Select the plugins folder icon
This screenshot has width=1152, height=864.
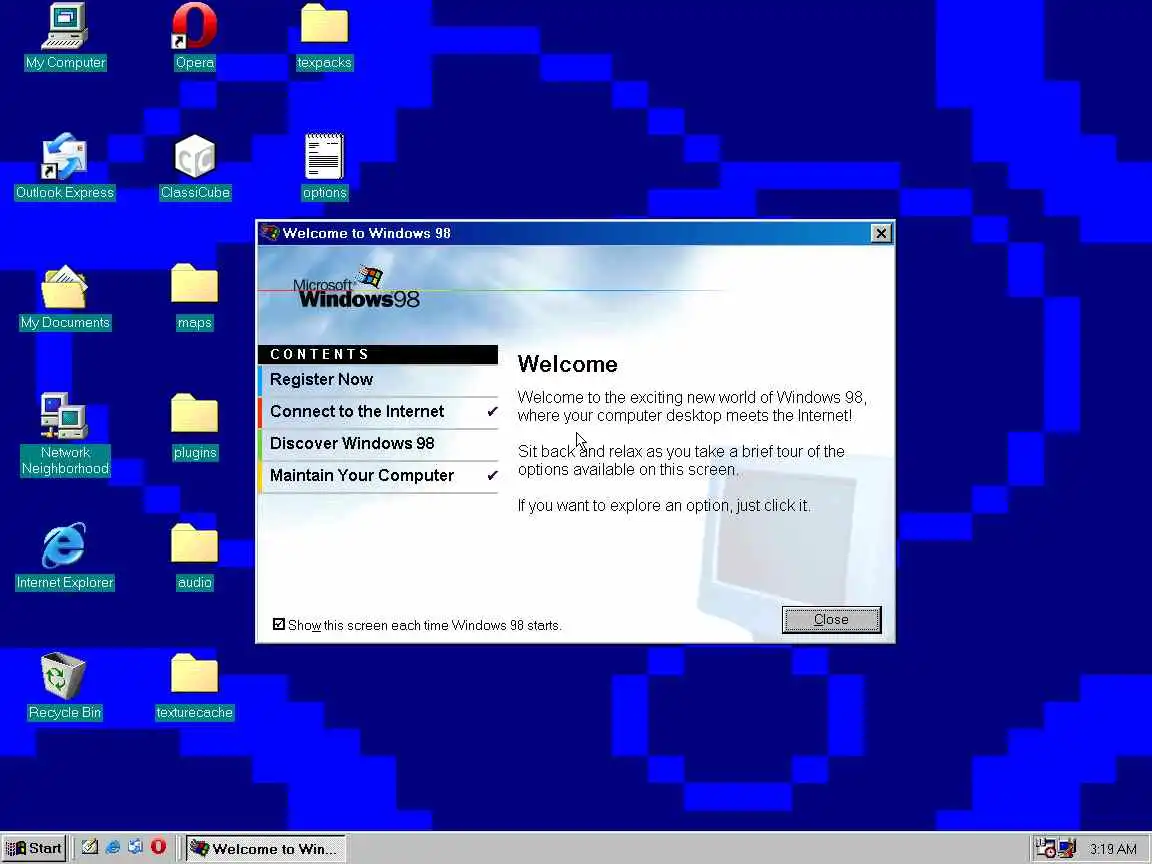pyautogui.click(x=195, y=426)
